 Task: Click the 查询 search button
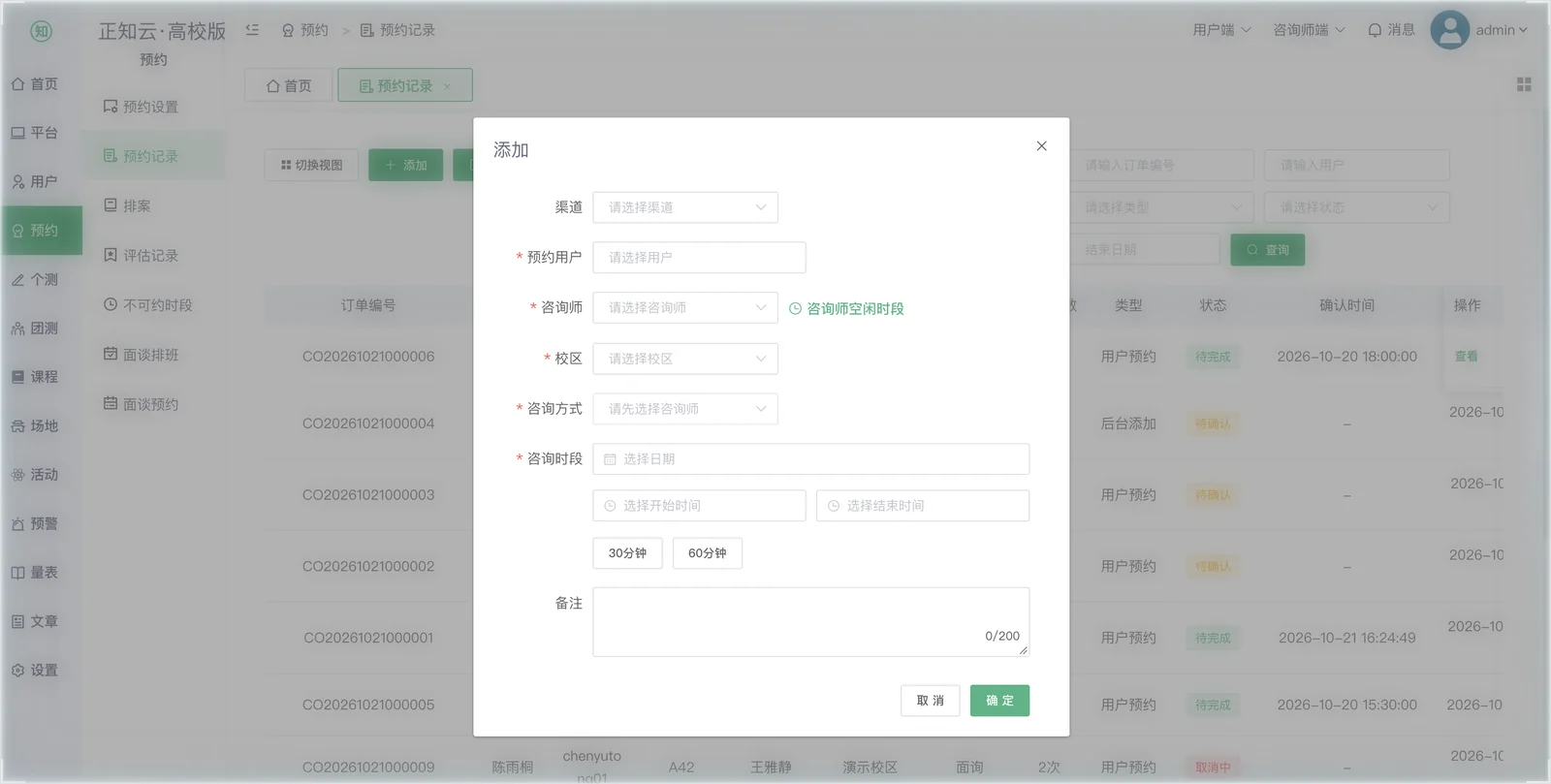1268,250
